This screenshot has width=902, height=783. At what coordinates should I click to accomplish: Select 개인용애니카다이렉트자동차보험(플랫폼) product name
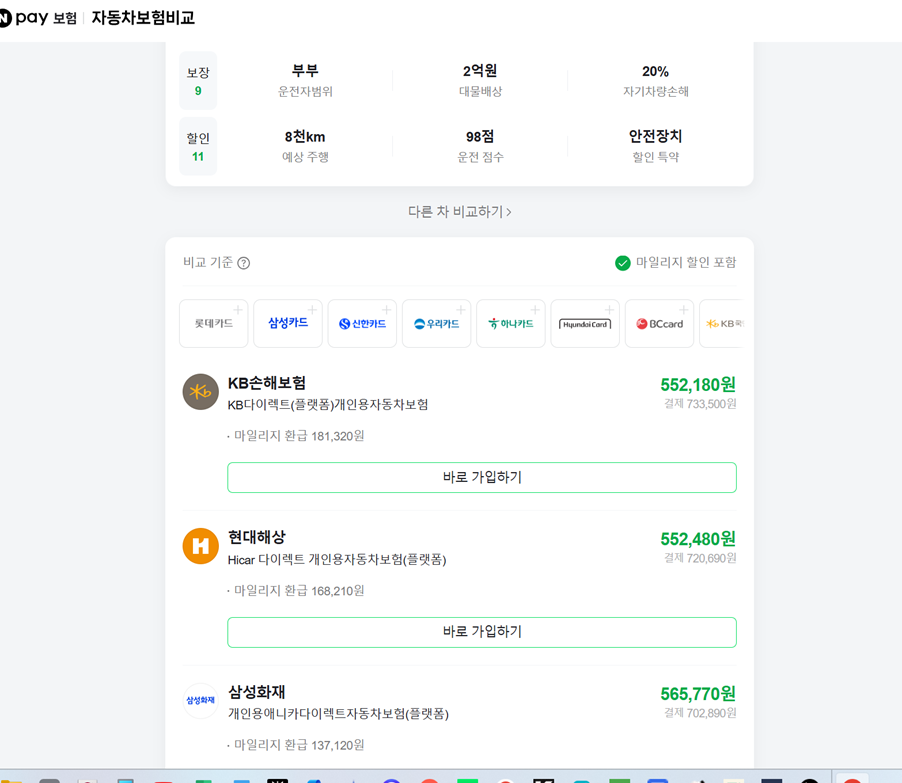(x=338, y=714)
